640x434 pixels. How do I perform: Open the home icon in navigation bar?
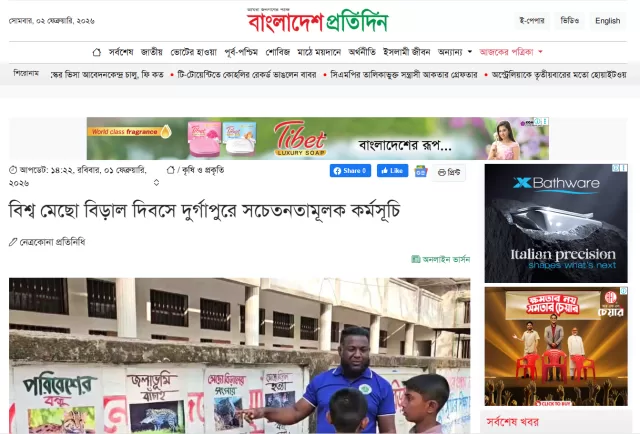(x=97, y=52)
